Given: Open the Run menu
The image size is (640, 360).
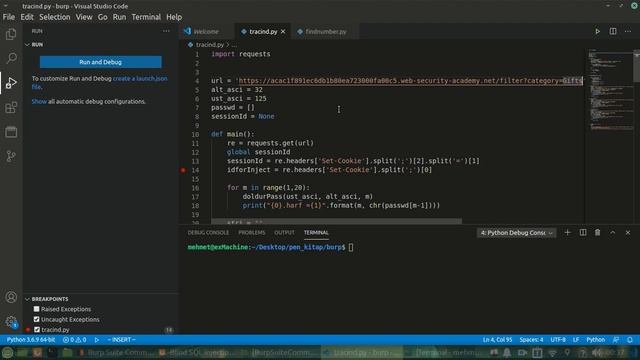Looking at the screenshot, I should click(x=119, y=17).
